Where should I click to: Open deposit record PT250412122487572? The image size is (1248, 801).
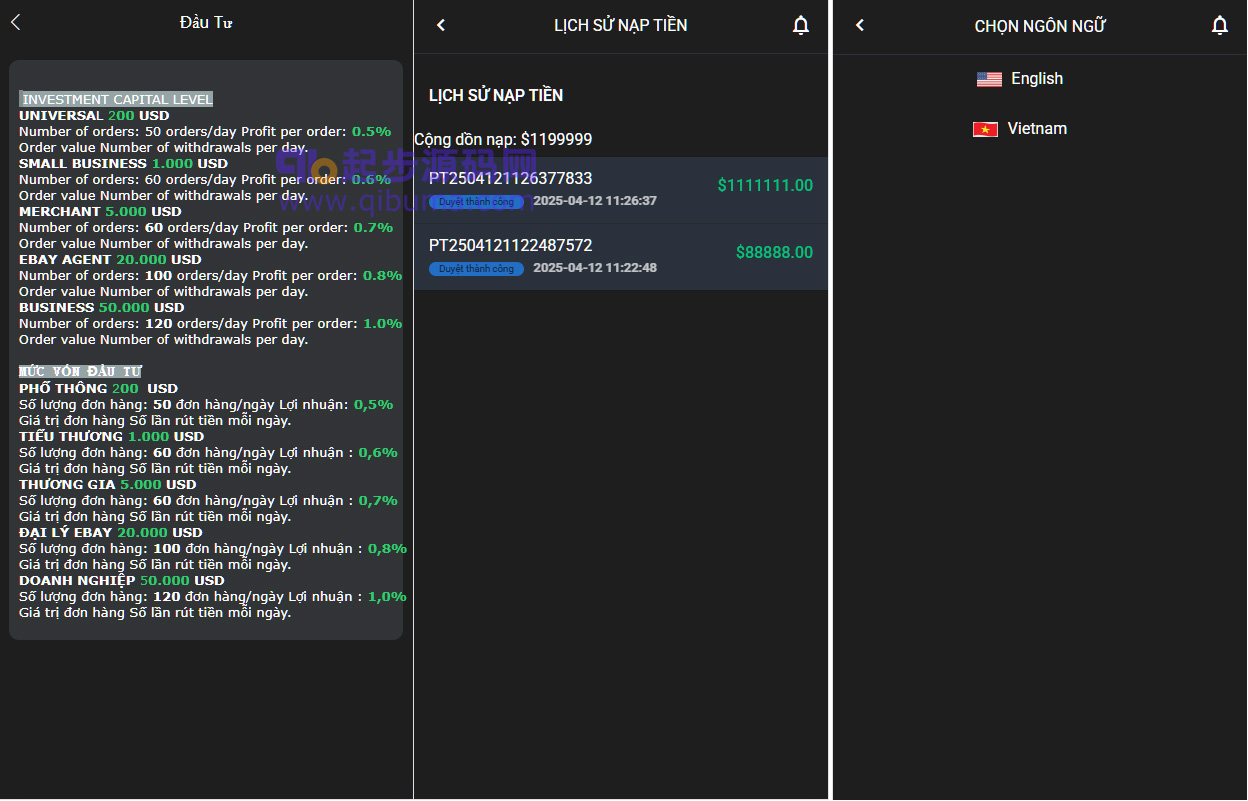click(510, 246)
